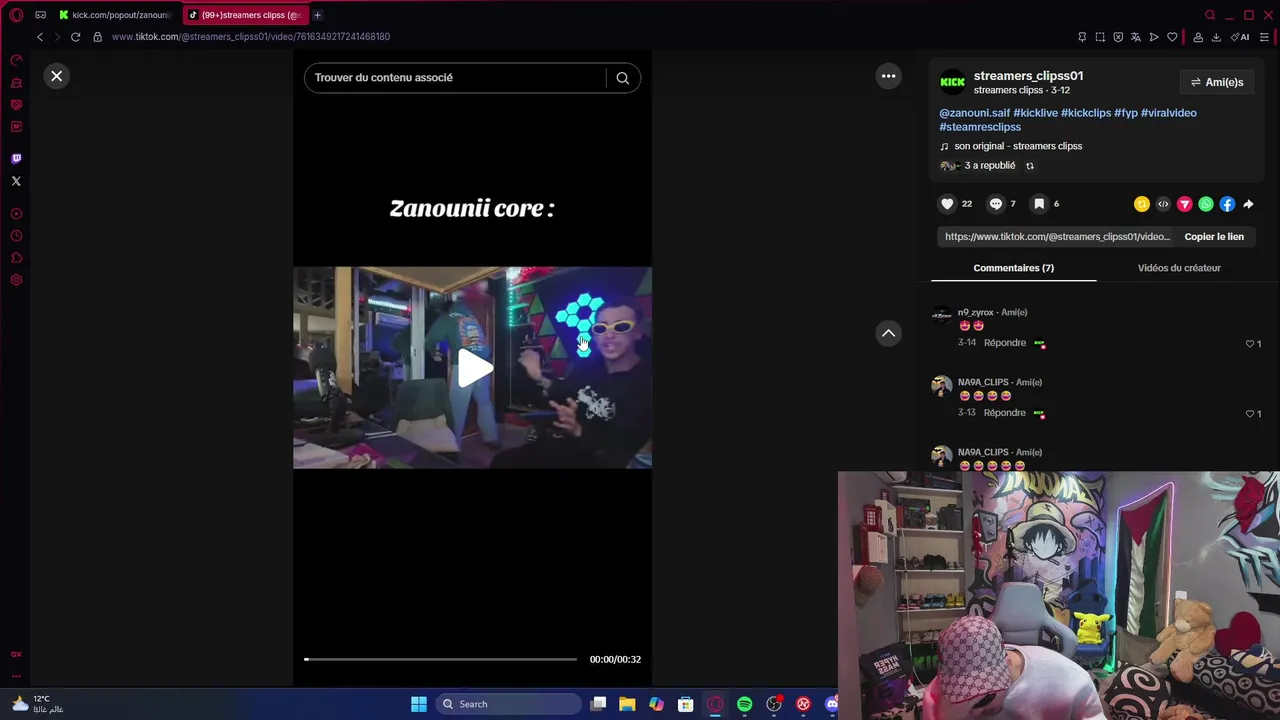Open the three-dots video options menu
This screenshot has height=720, width=1280.
pos(888,76)
